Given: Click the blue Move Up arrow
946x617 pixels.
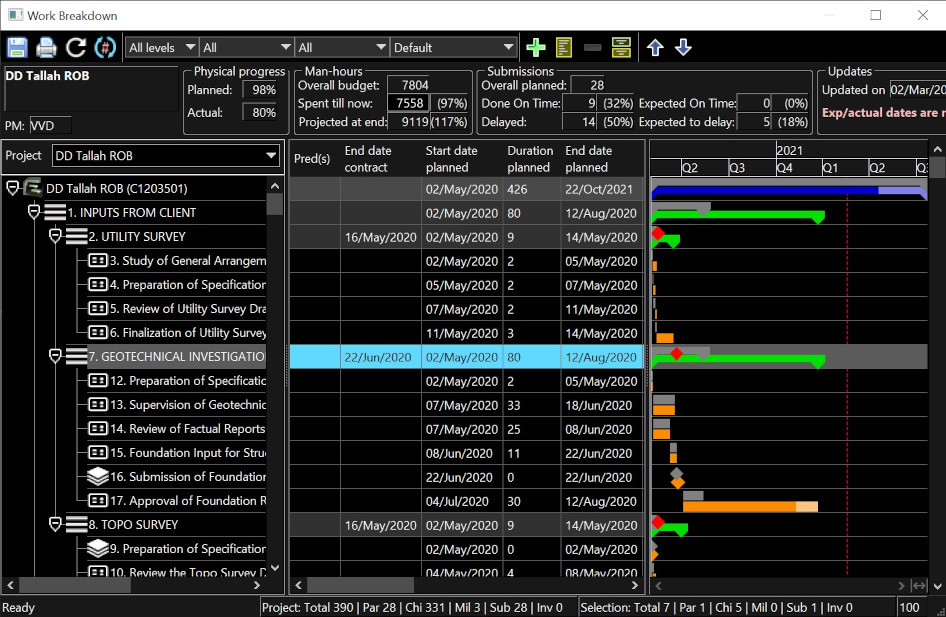Looking at the screenshot, I should click(x=655, y=47).
